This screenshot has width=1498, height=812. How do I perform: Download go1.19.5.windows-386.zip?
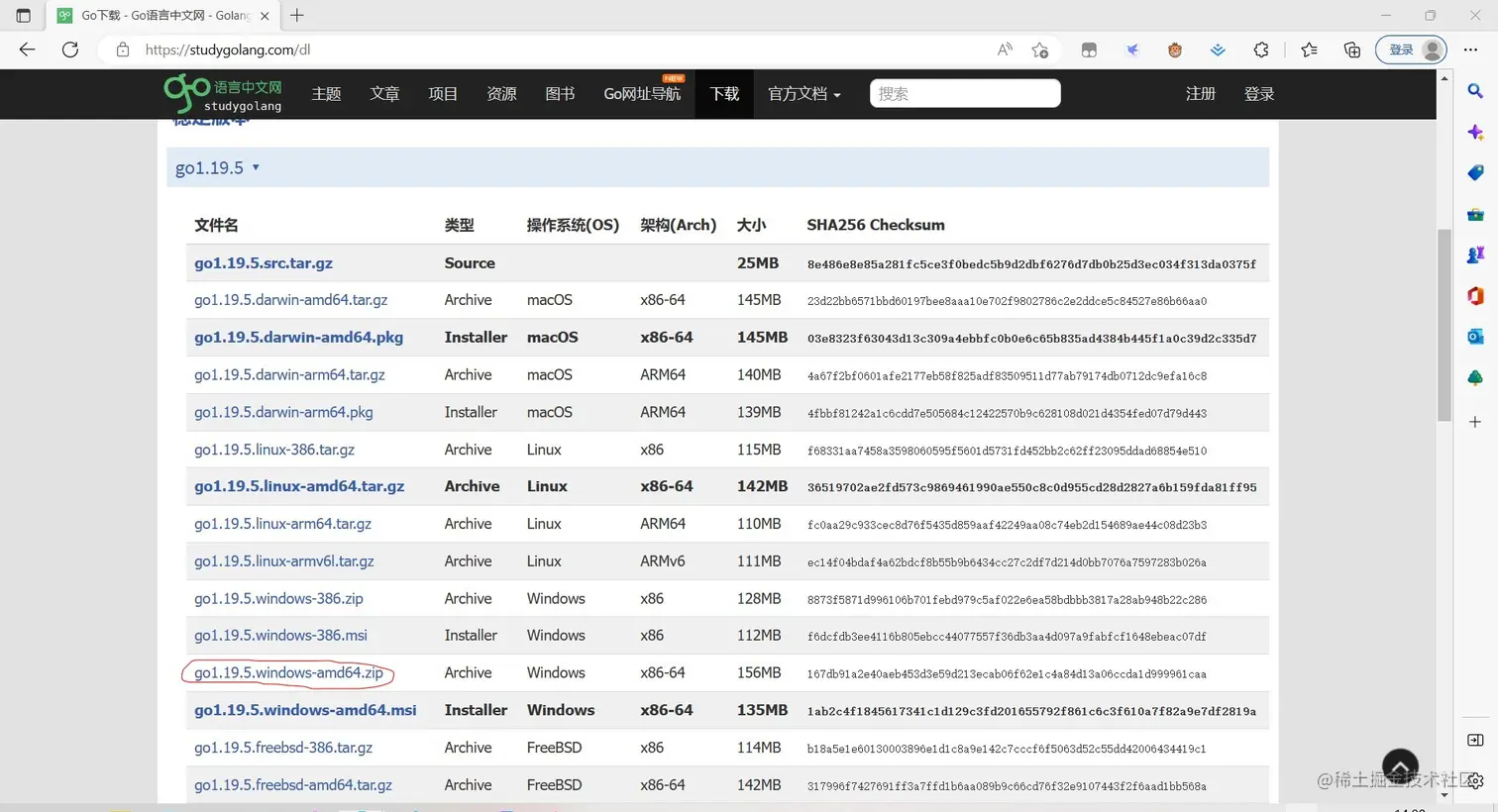[x=278, y=599]
